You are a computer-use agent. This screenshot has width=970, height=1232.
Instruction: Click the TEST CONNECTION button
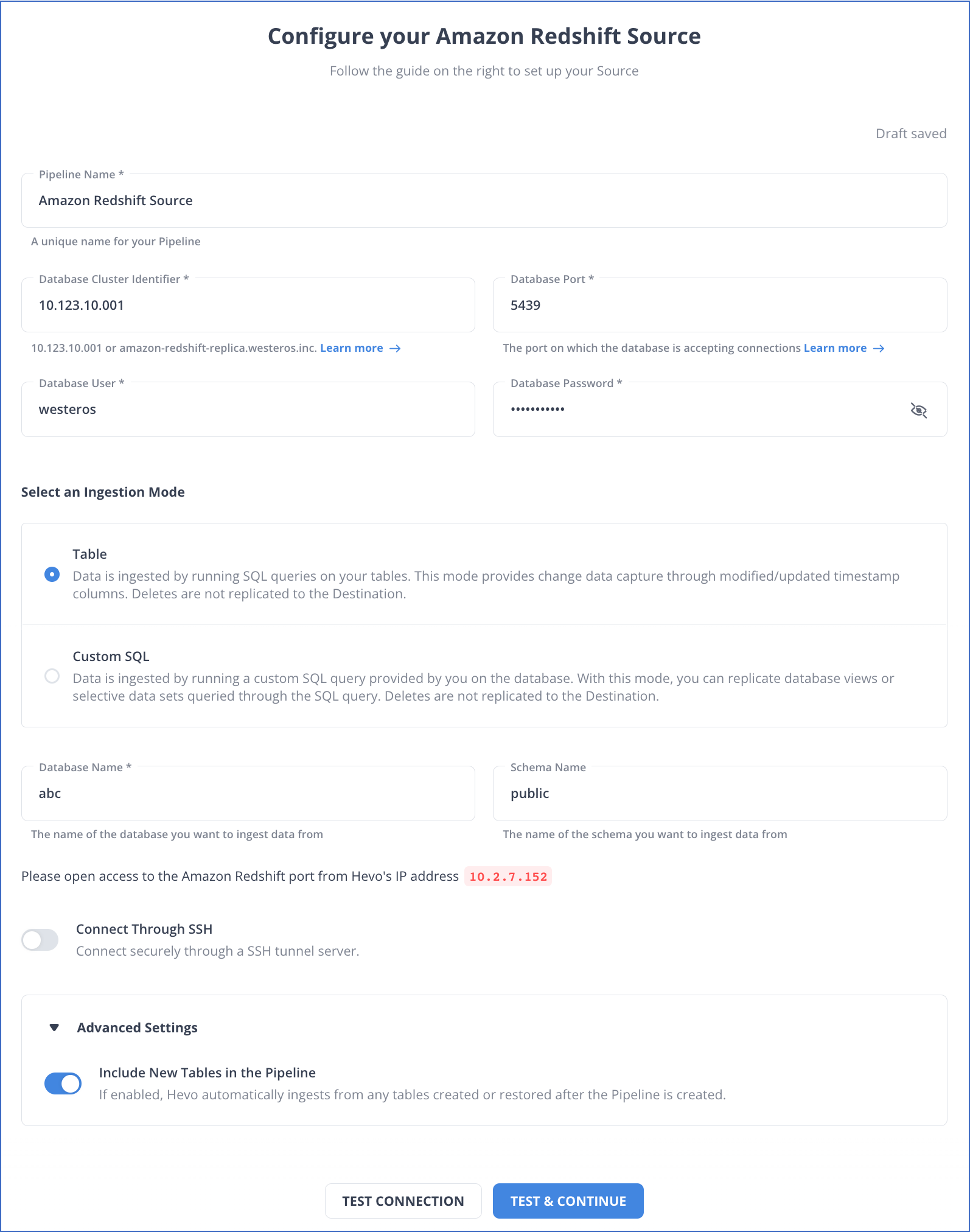403,1201
